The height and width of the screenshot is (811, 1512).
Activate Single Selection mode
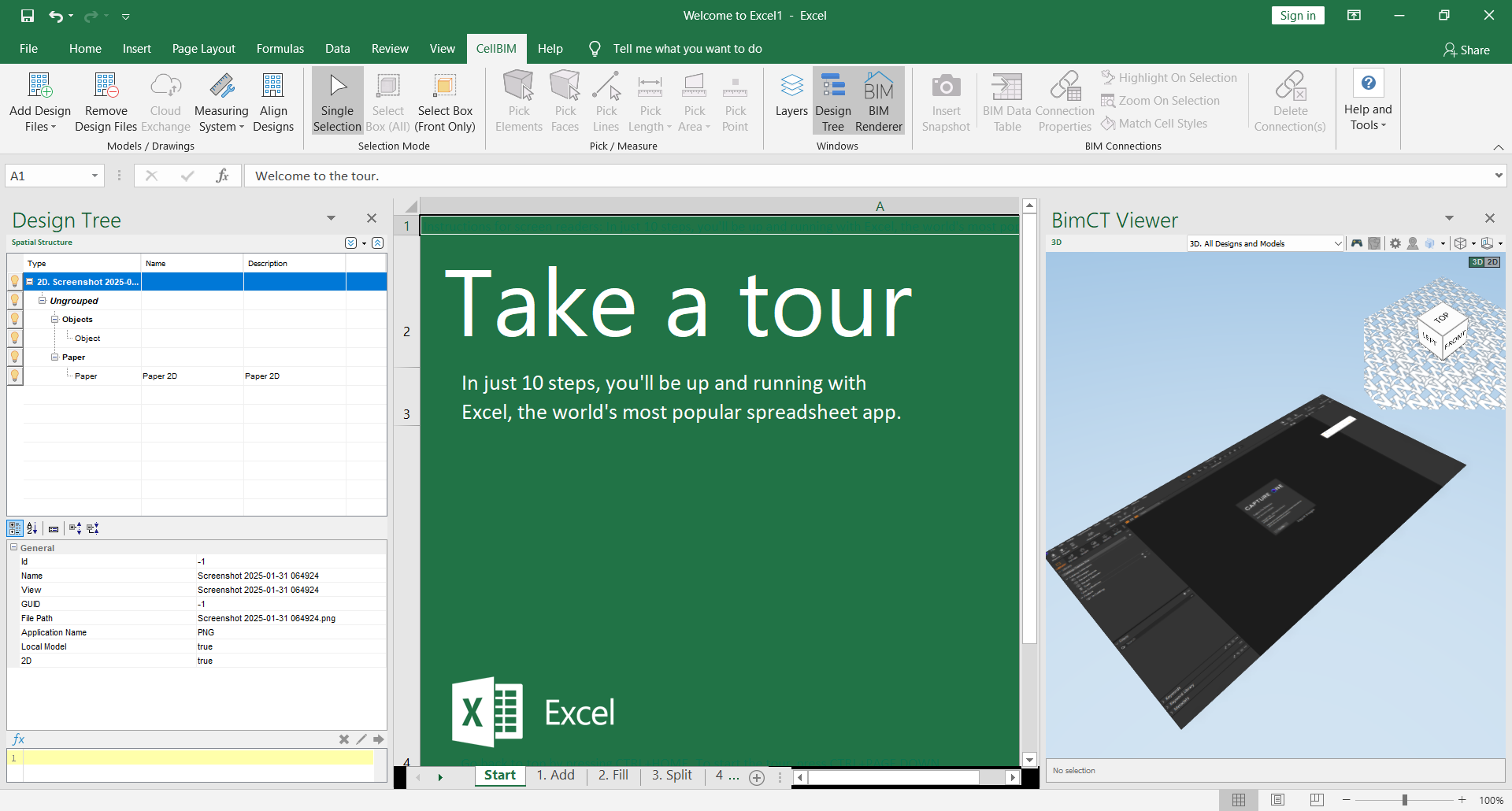tap(337, 102)
